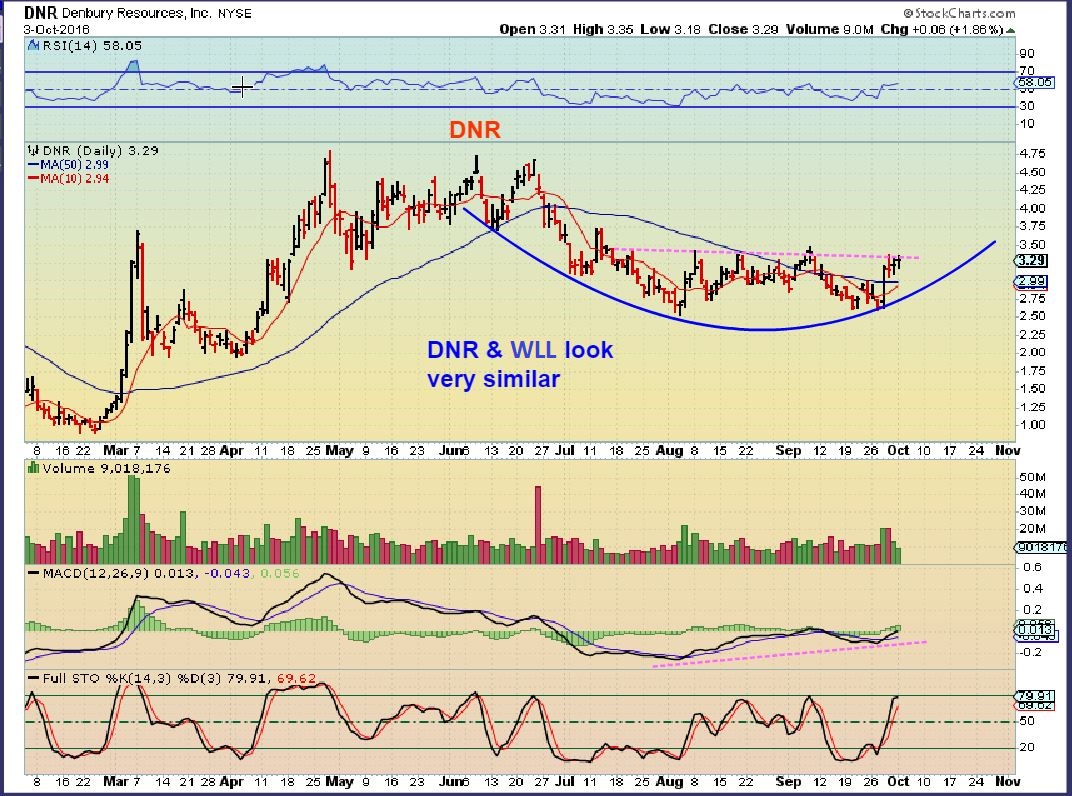Click the blue 'MA(50) 2.99' legend
The image size is (1072, 796).
[x=68, y=164]
